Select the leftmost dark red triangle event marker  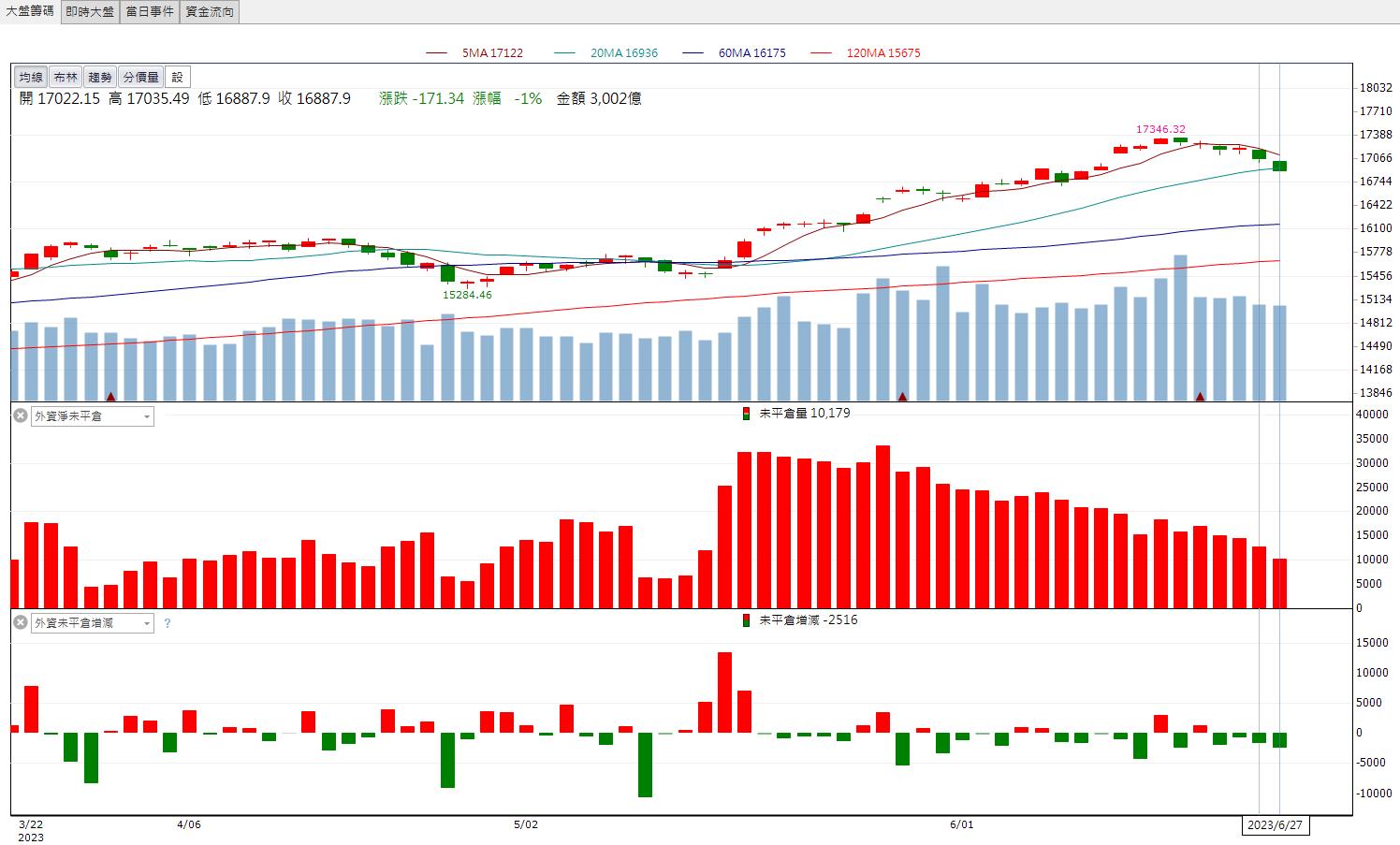111,397
